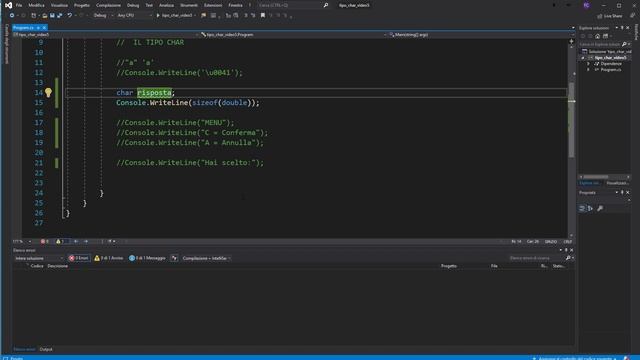The width and height of the screenshot is (640, 360).
Task: Click the bookmark toolbar icon
Action: click(263, 16)
